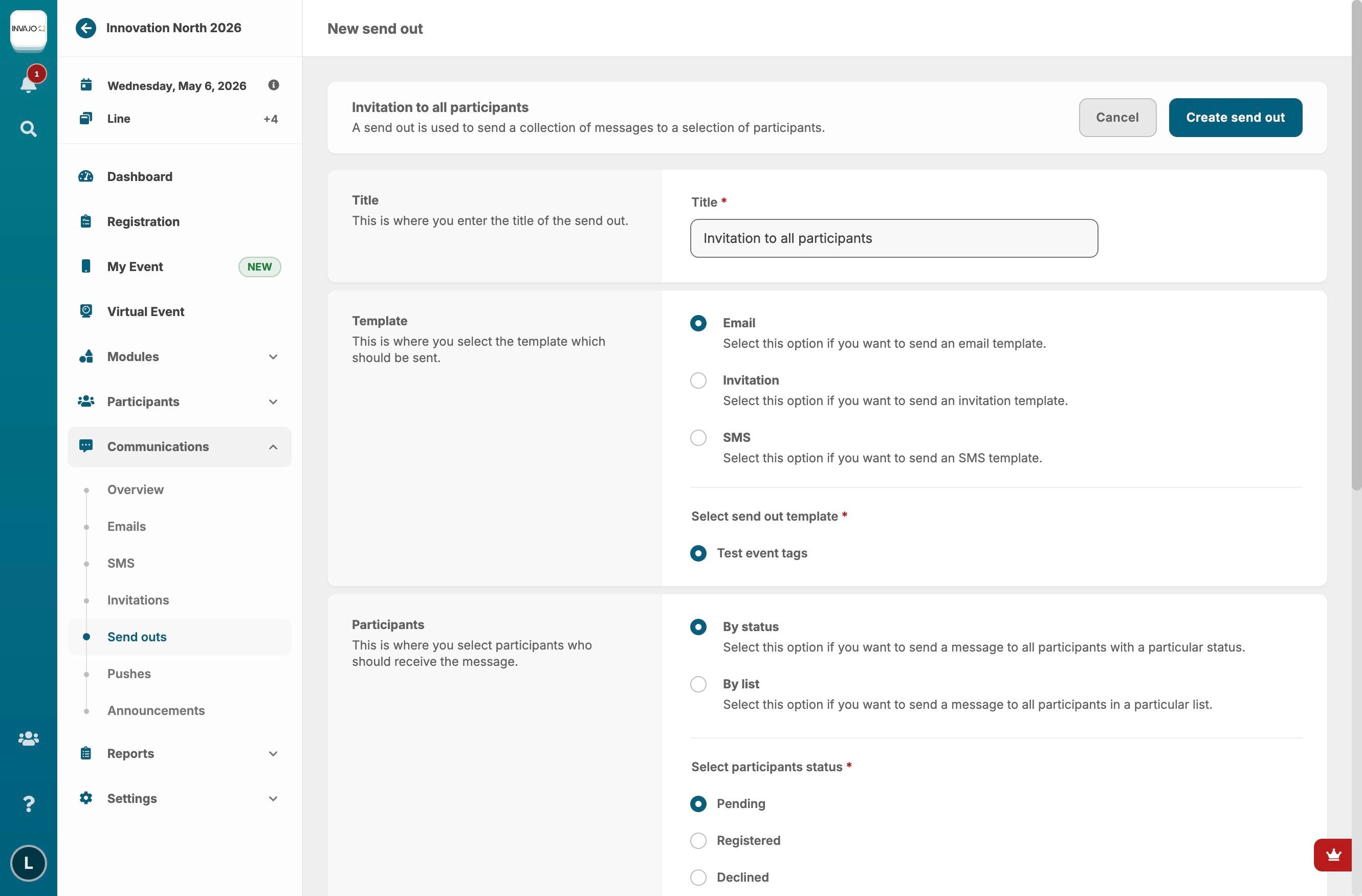Expand the Modules menu chevron
Screen dimensions: 1362x896
(273, 357)
